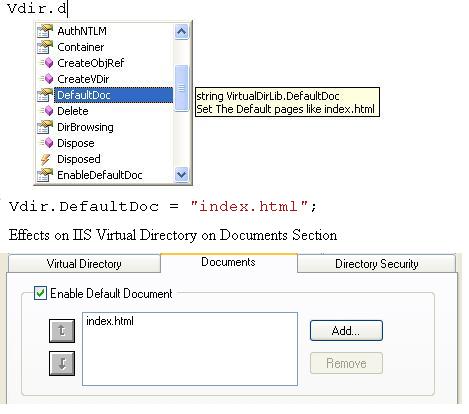This screenshot has height=414, width=469.
Task: Select Disposed in the completion list
Action: point(79,159)
